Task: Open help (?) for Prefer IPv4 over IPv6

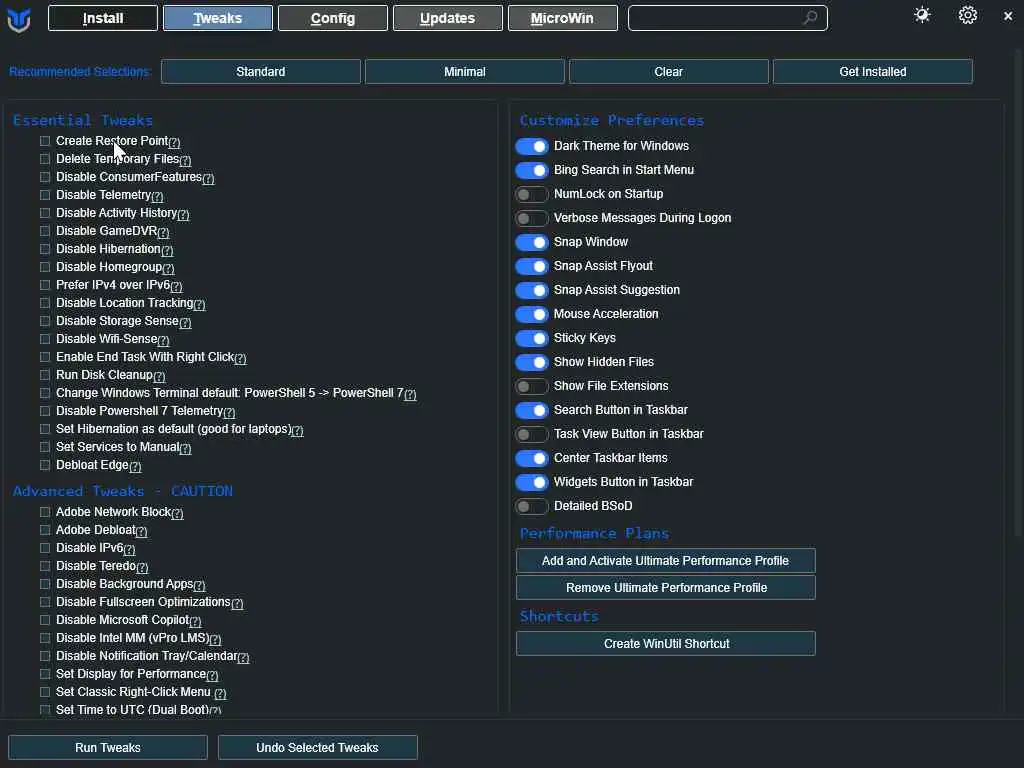Action: 176,286
